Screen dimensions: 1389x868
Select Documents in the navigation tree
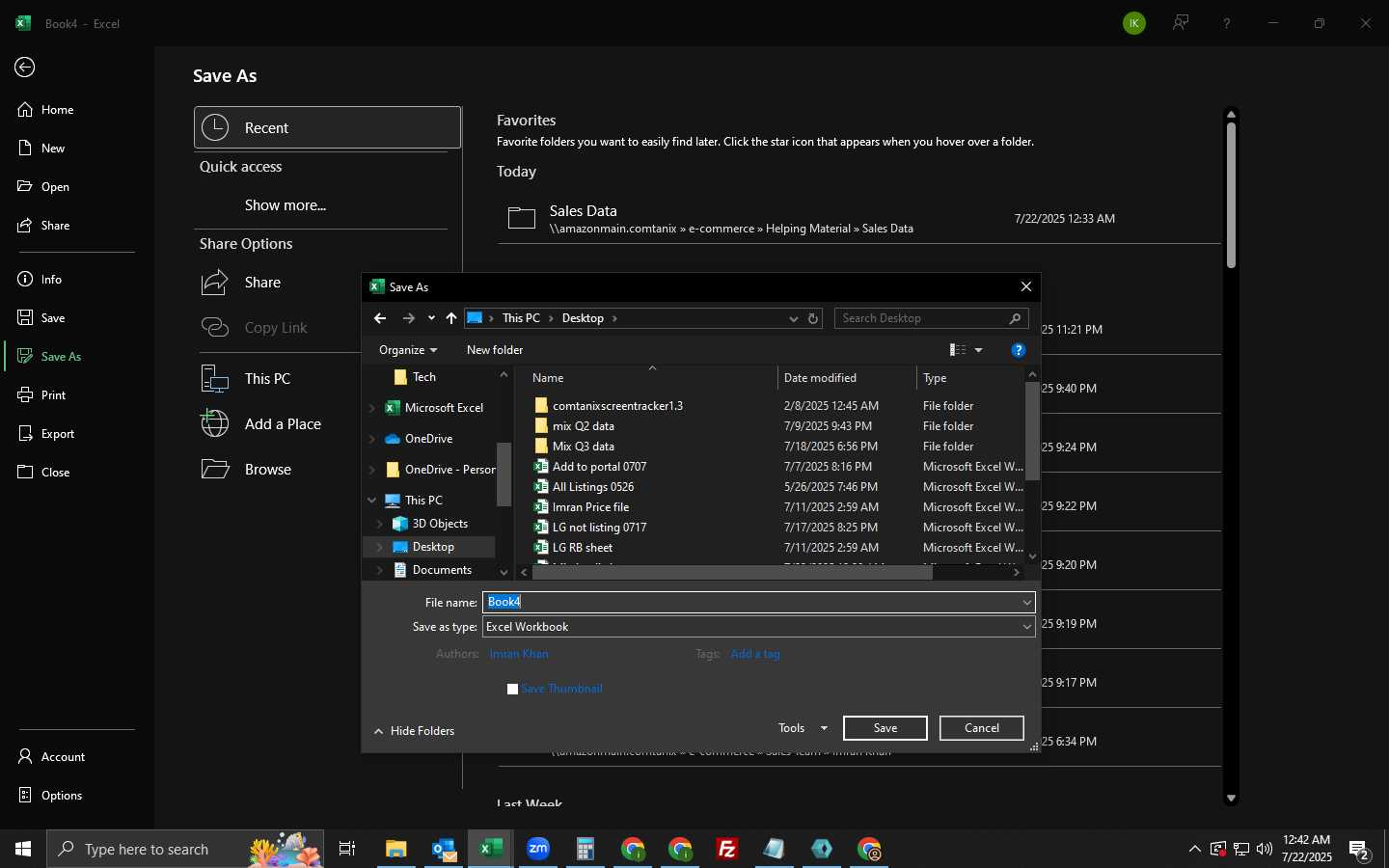pos(442,570)
